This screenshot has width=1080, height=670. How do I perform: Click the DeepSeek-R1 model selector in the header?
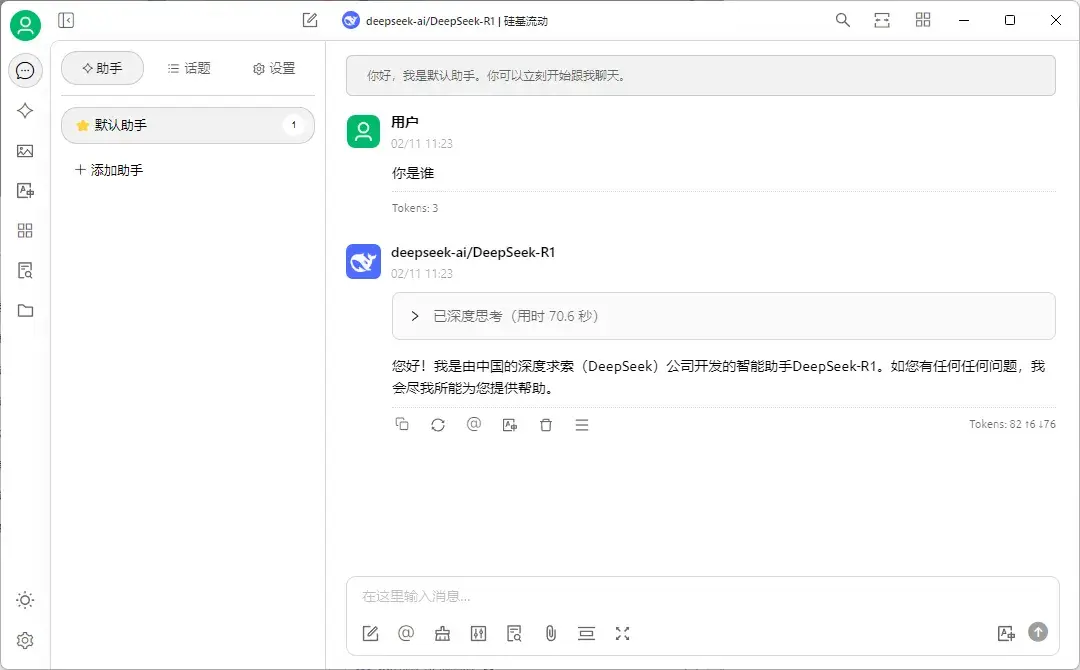click(x=445, y=21)
